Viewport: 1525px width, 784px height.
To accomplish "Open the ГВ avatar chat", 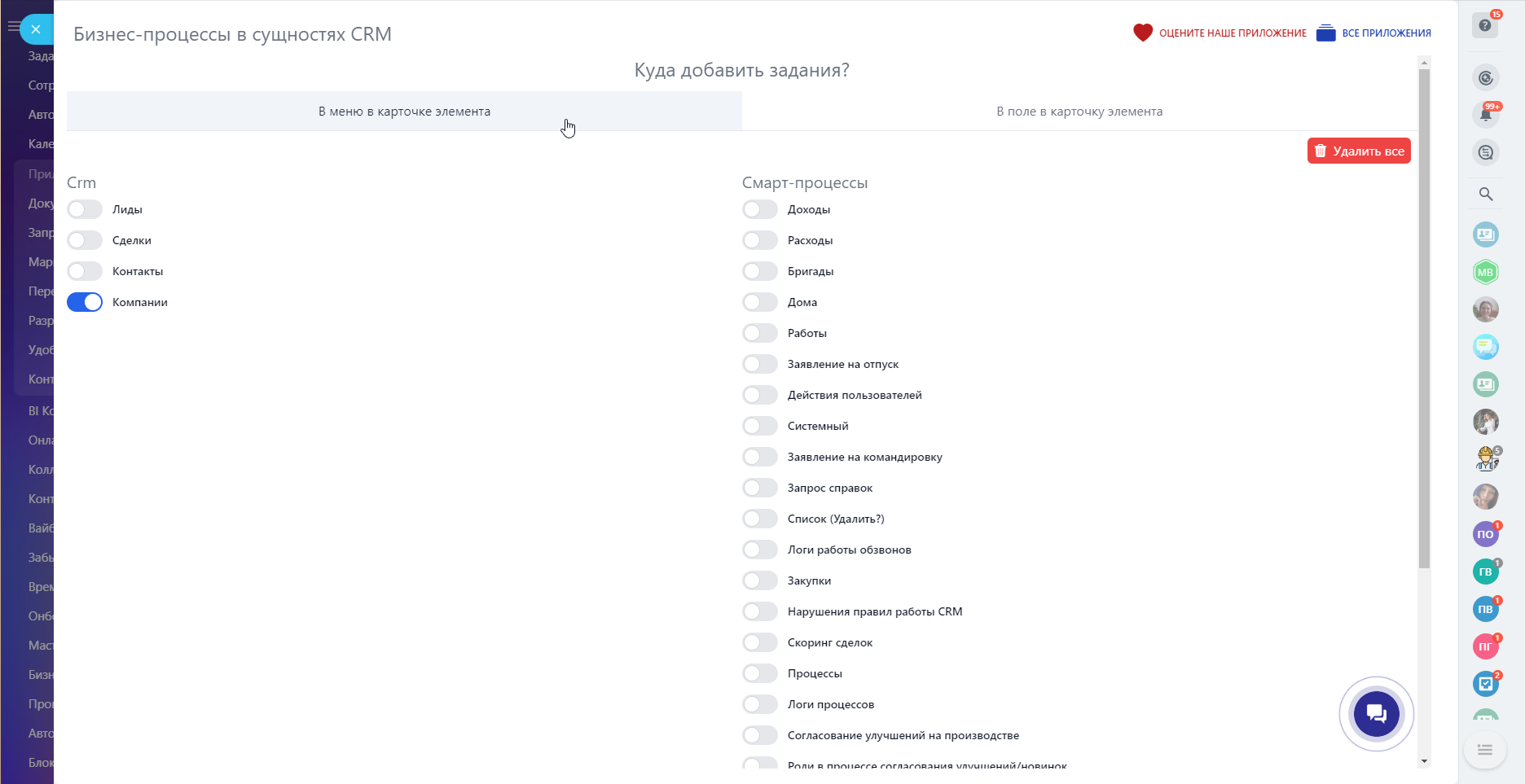I will click(1486, 572).
